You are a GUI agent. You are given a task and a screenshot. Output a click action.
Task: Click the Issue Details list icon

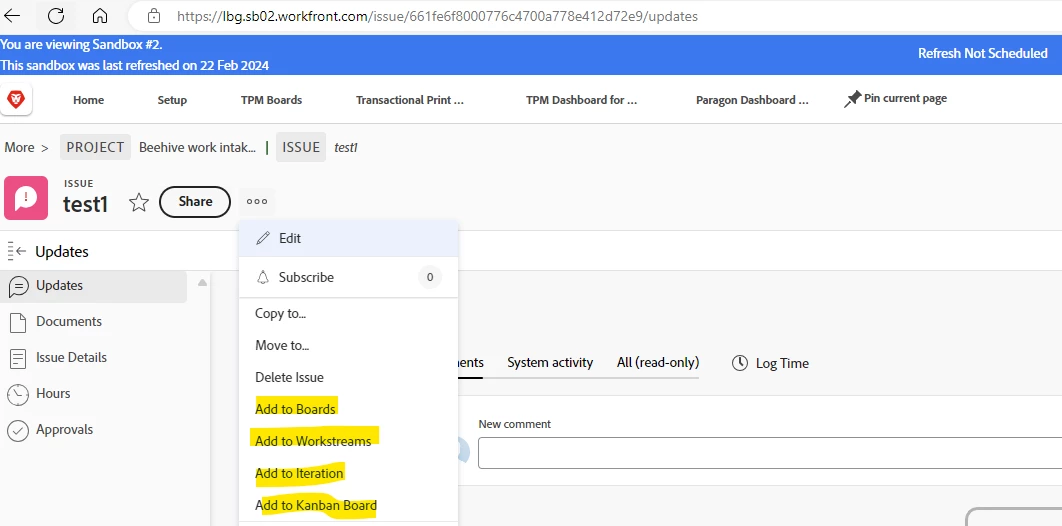(18, 358)
